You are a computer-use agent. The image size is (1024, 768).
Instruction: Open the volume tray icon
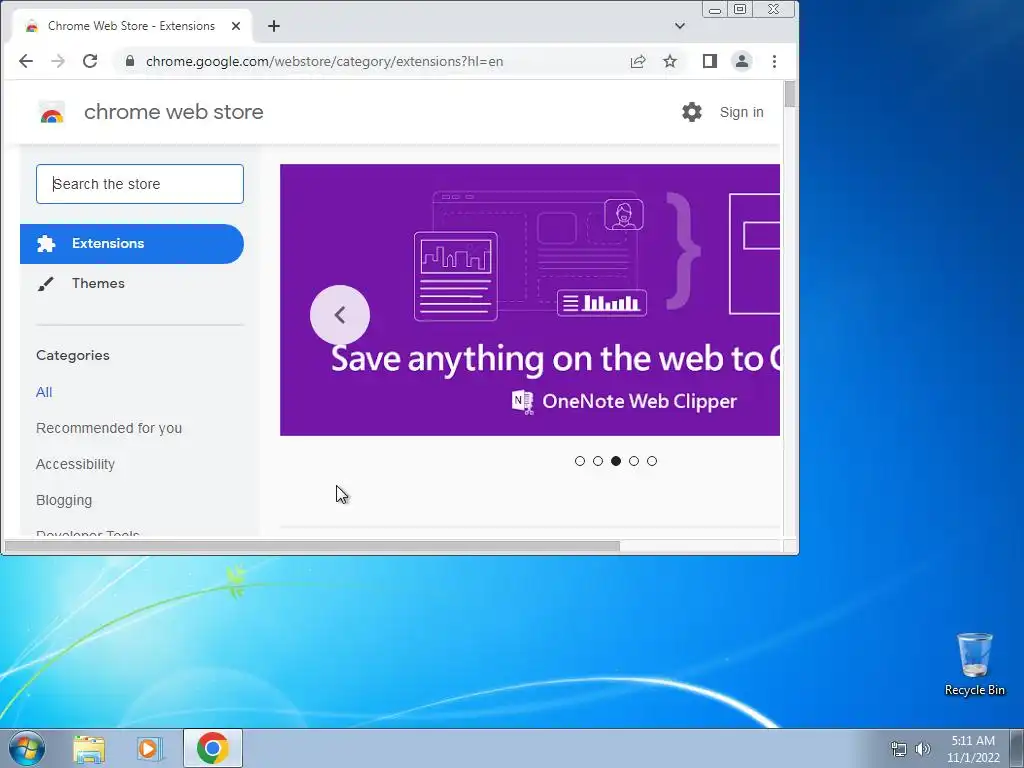point(923,749)
